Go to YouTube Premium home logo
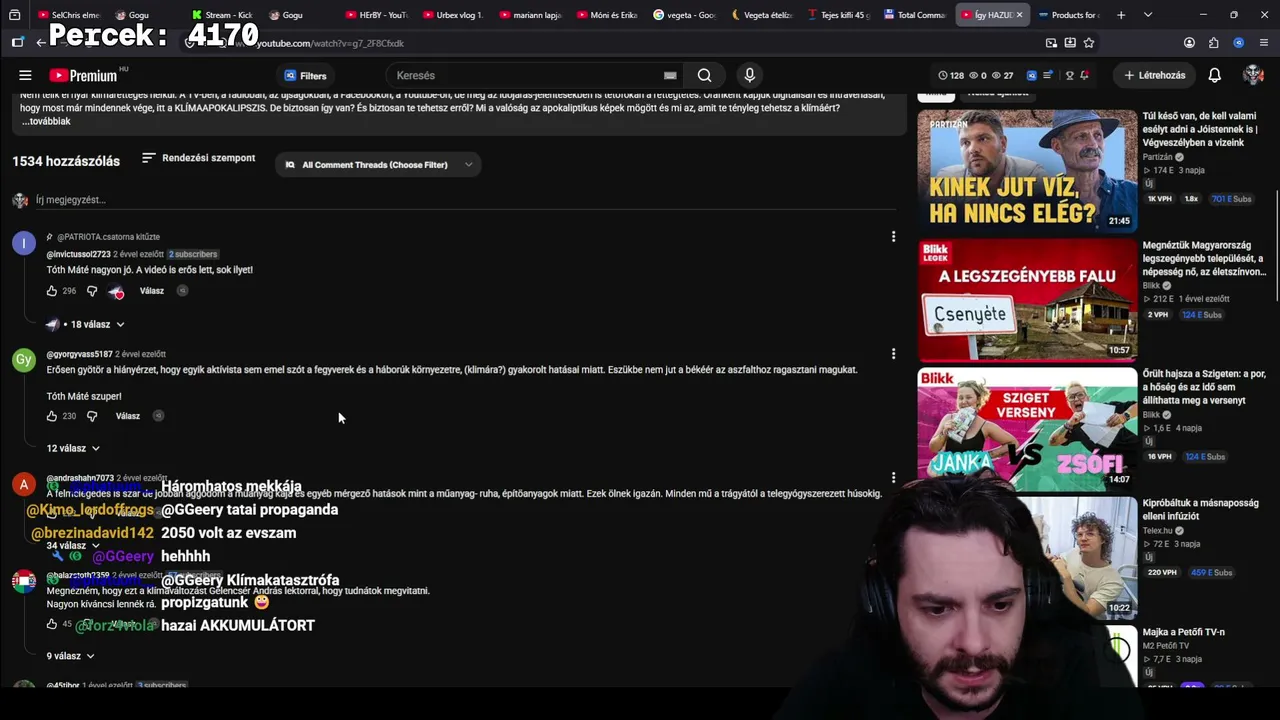Image resolution: width=1280 pixels, height=720 pixels. click(83, 75)
